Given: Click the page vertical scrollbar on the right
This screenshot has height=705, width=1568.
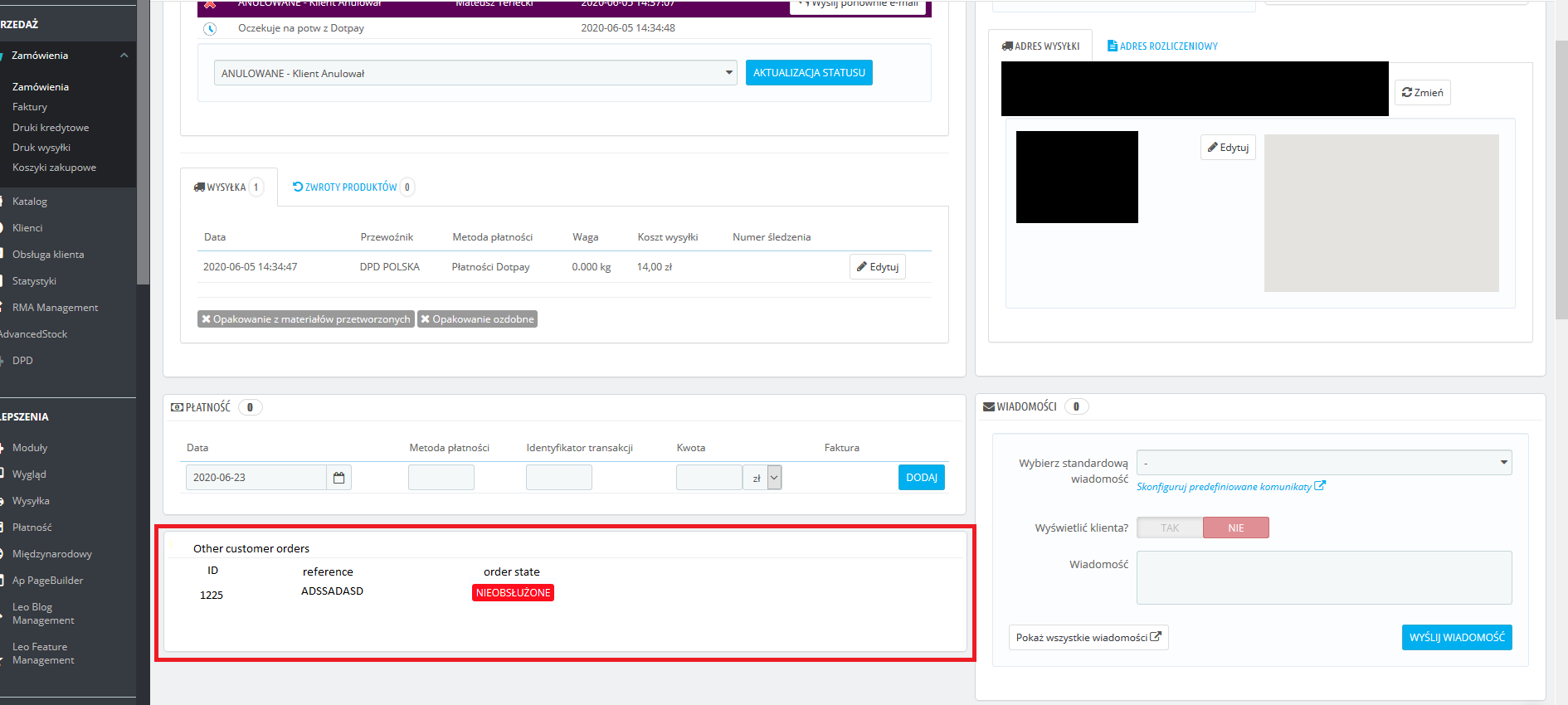Looking at the screenshot, I should tap(1561, 178).
